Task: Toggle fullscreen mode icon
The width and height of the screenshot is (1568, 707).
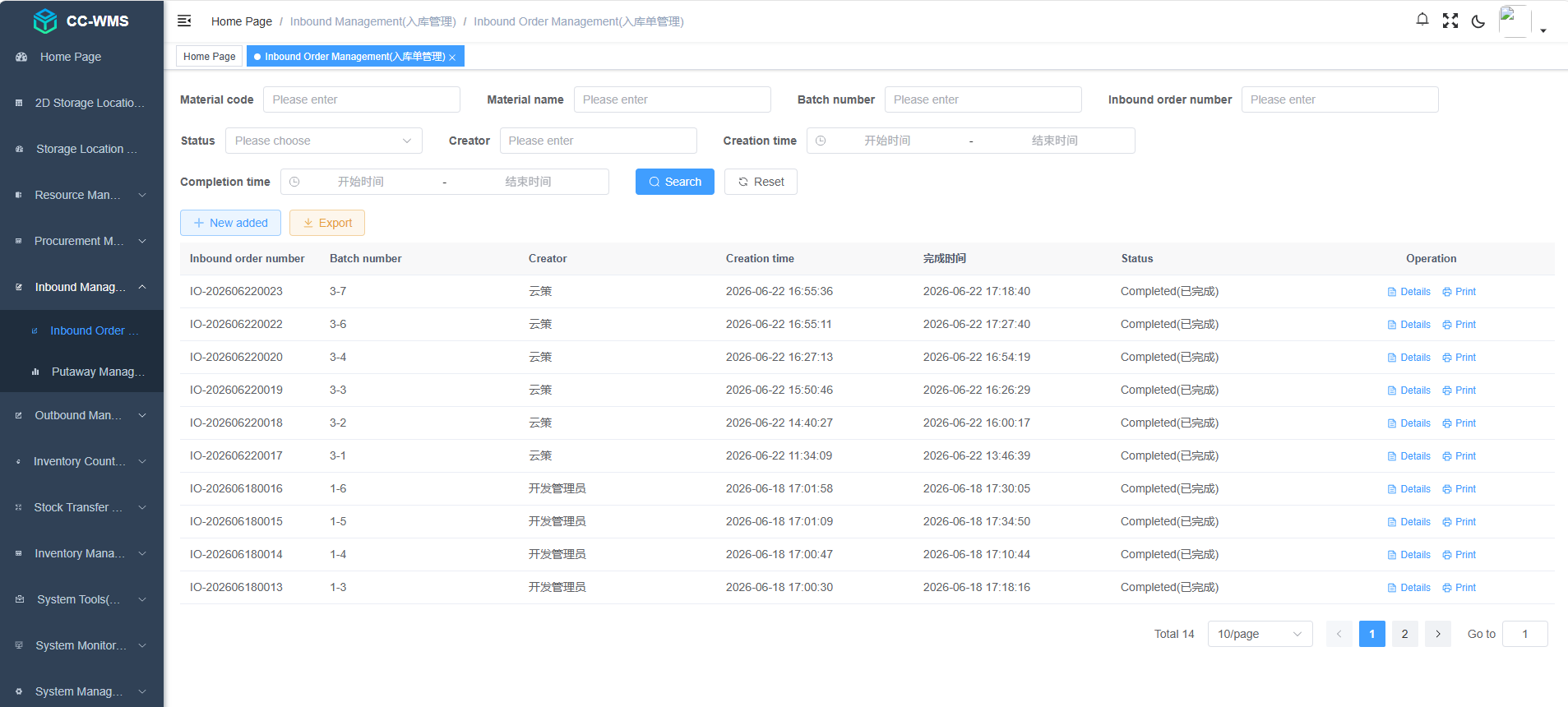Action: [1450, 21]
